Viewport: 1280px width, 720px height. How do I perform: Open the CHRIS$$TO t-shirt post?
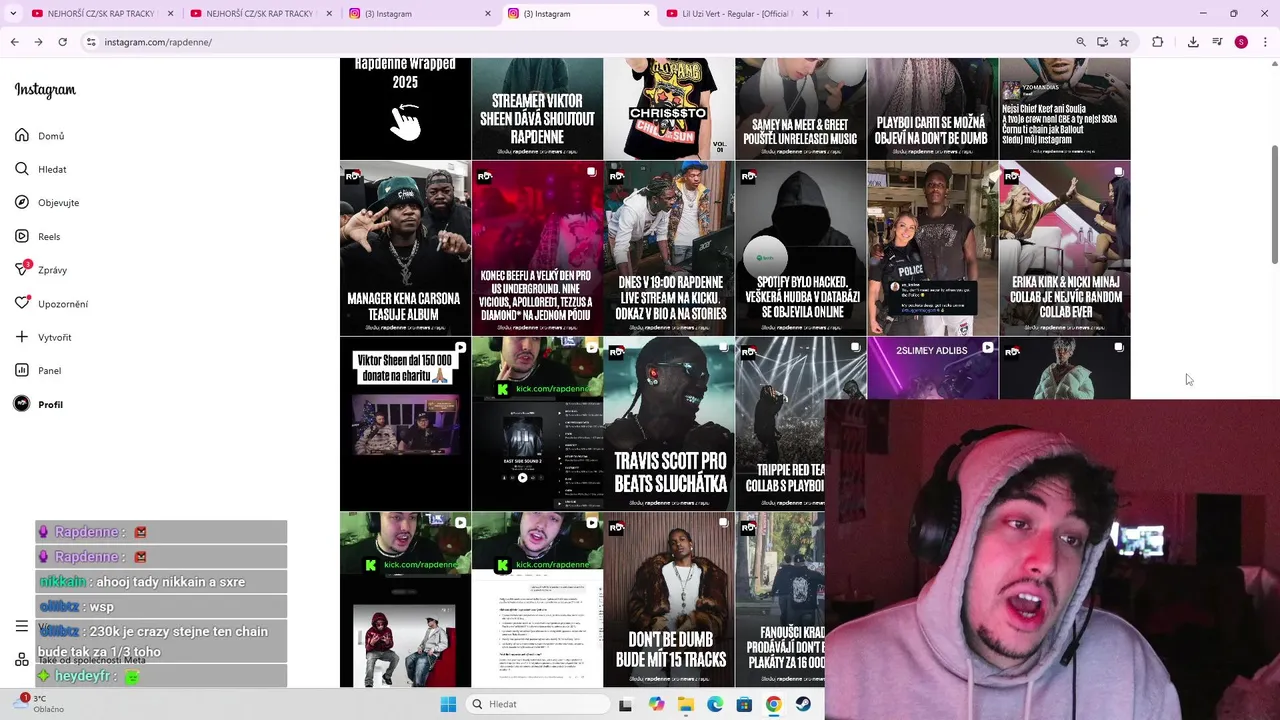click(669, 109)
